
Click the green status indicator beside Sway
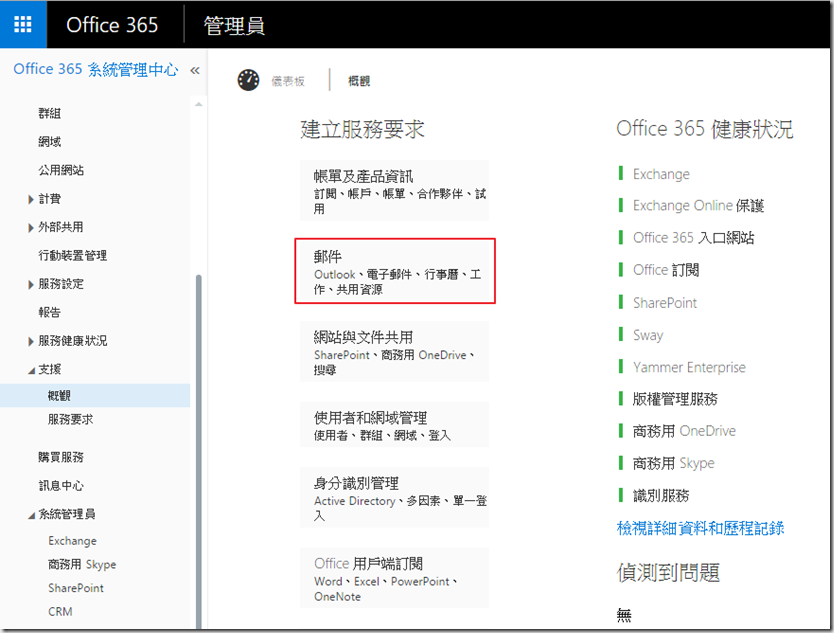[x=621, y=335]
